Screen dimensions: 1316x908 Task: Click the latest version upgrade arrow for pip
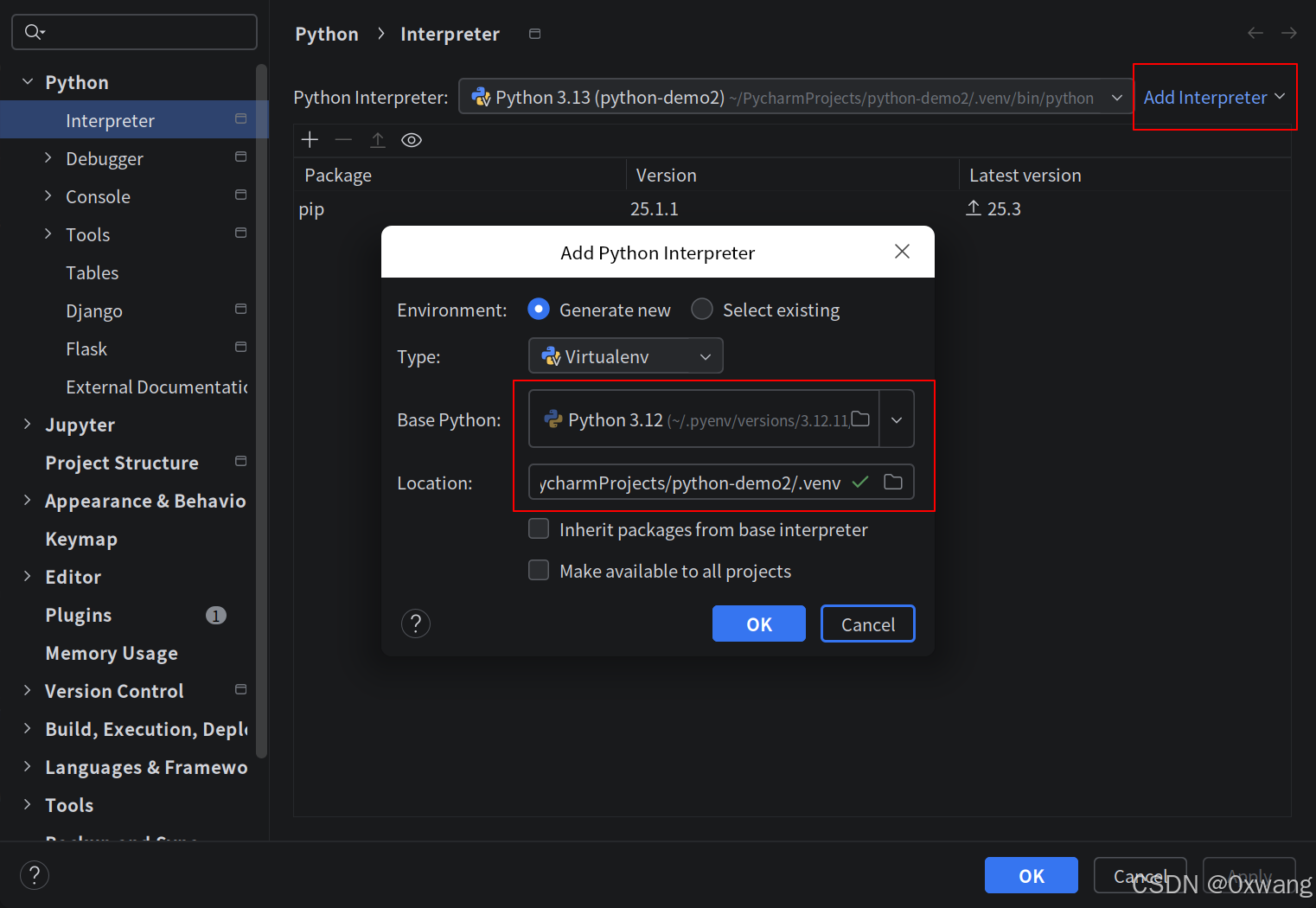(x=974, y=208)
